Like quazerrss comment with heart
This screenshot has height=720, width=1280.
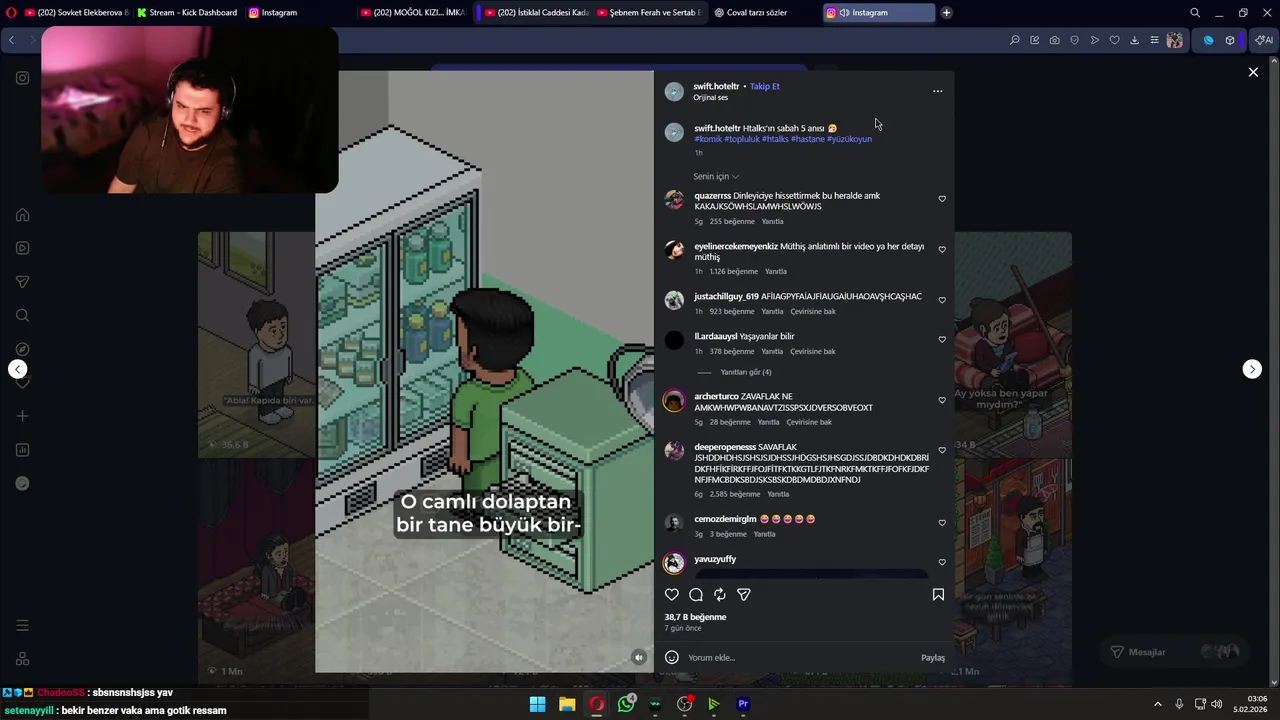coord(942,199)
